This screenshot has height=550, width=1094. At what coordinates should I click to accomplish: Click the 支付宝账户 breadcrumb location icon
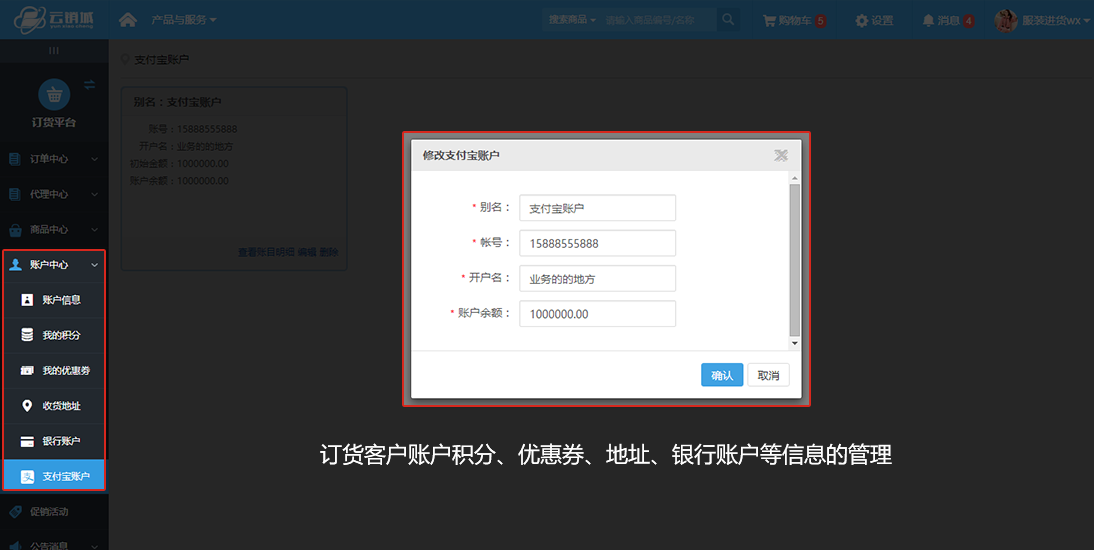click(126, 59)
